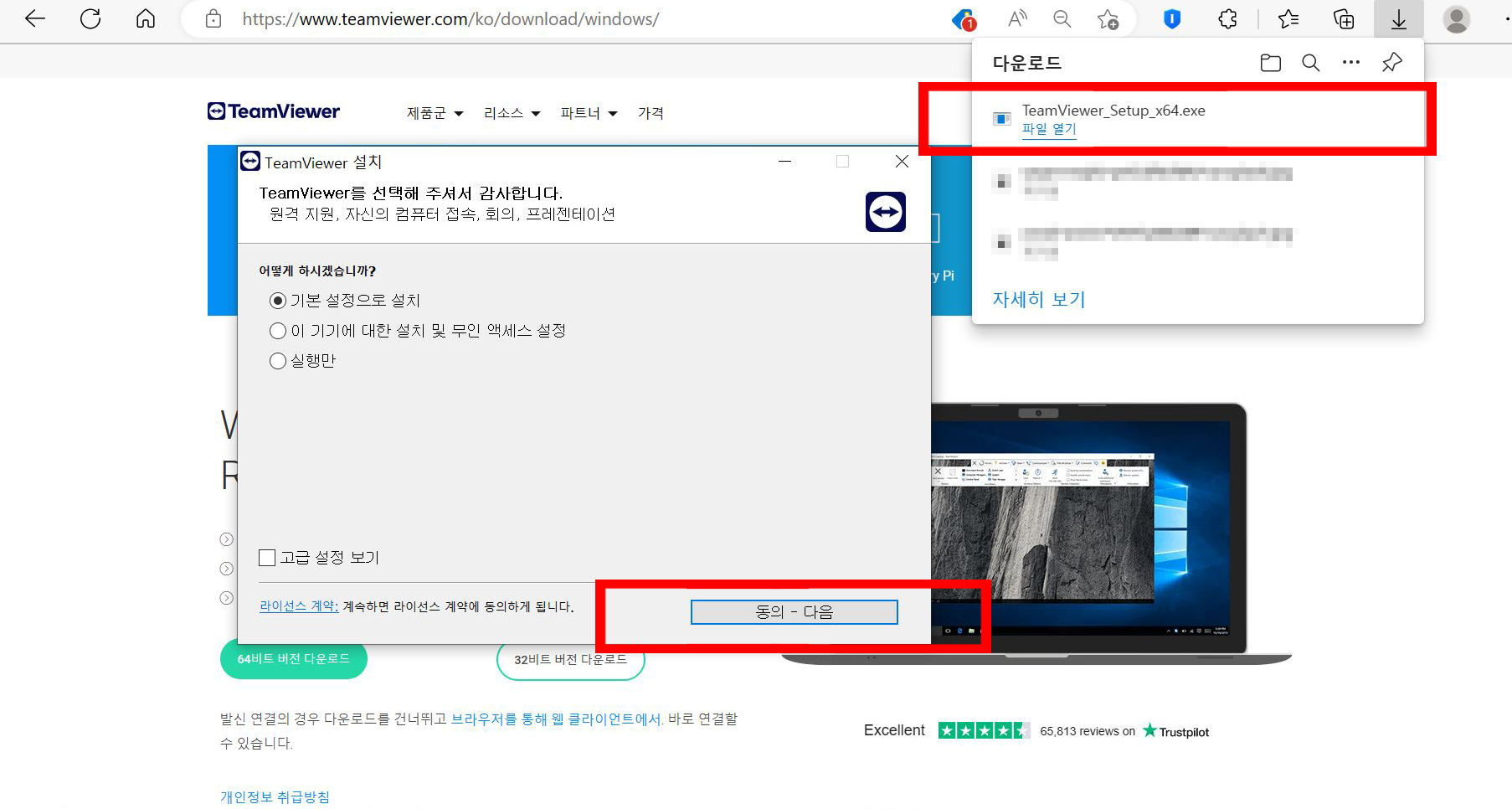Open the user profile avatar icon
Screen dimensions: 1512x809
click(x=1457, y=19)
